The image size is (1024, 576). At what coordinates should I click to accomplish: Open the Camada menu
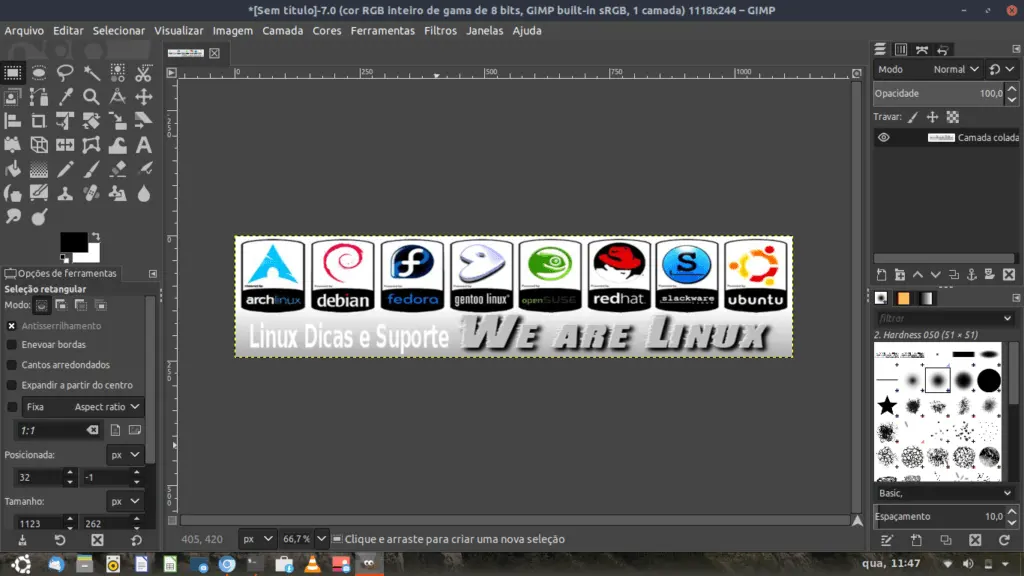[x=283, y=31]
